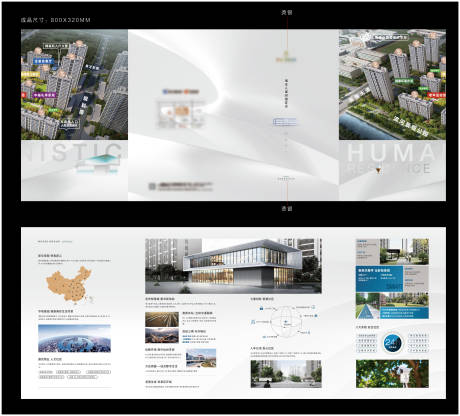
Task: Select the street entrance photo with pedestrian
Action: pyautogui.click(x=286, y=374)
